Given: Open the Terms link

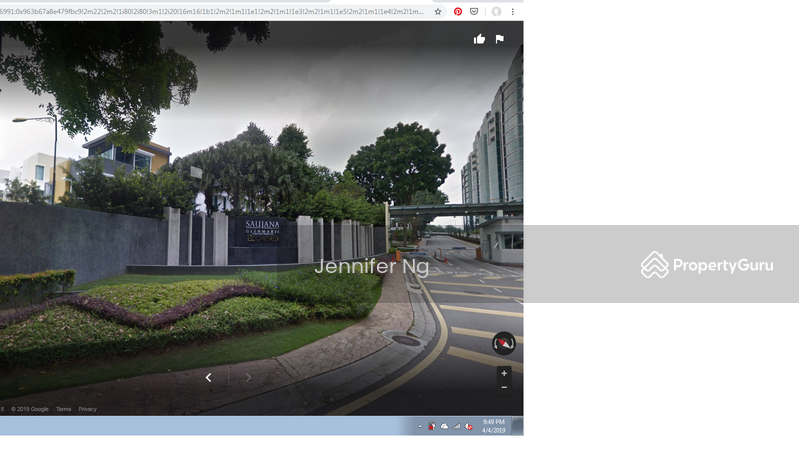Looking at the screenshot, I should tap(63, 409).
